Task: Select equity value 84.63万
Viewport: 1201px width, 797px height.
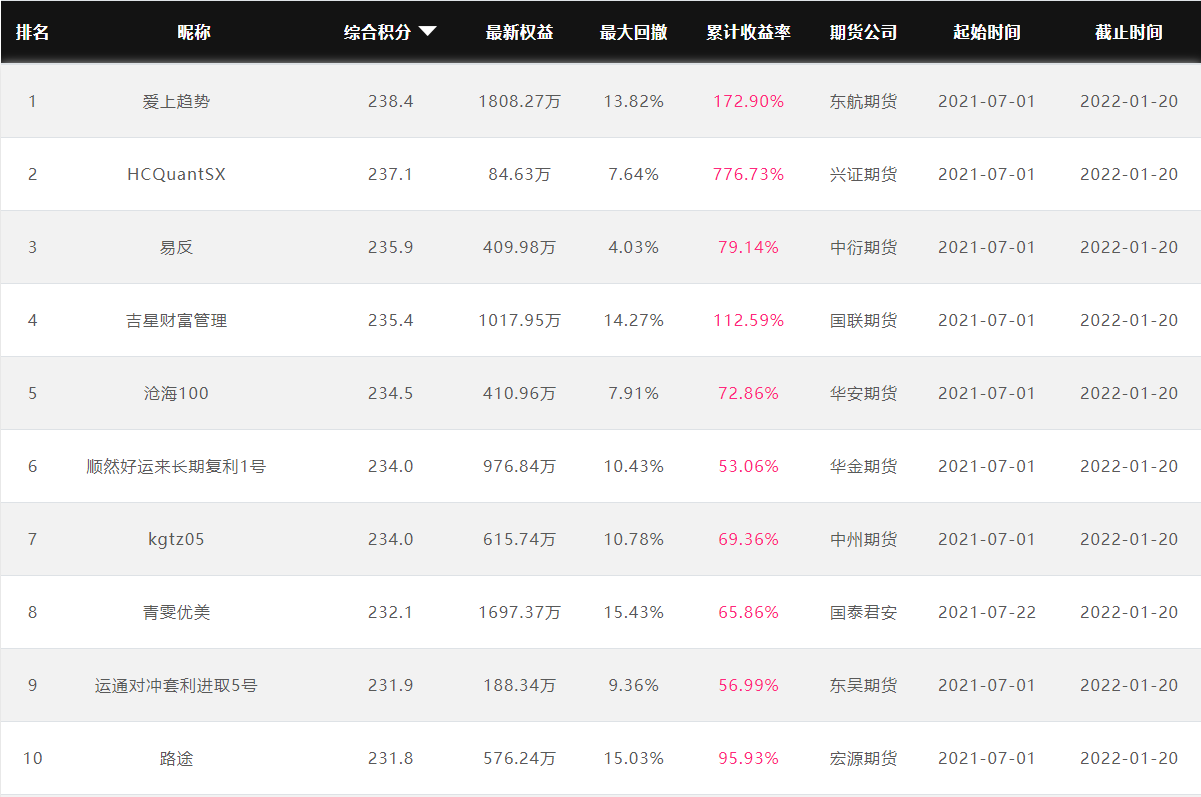Action: point(519,174)
